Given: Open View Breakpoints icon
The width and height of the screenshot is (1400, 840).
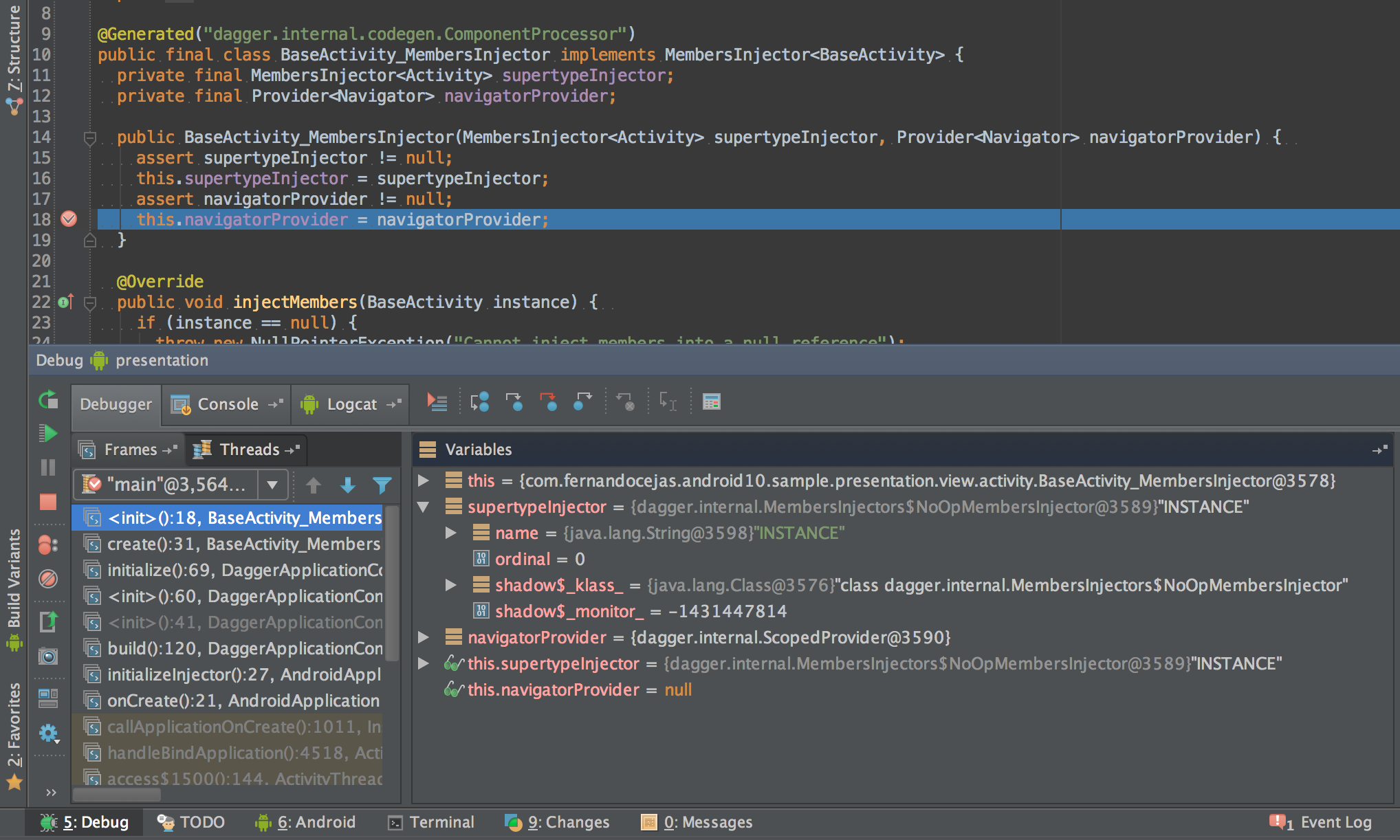Looking at the screenshot, I should [x=48, y=545].
